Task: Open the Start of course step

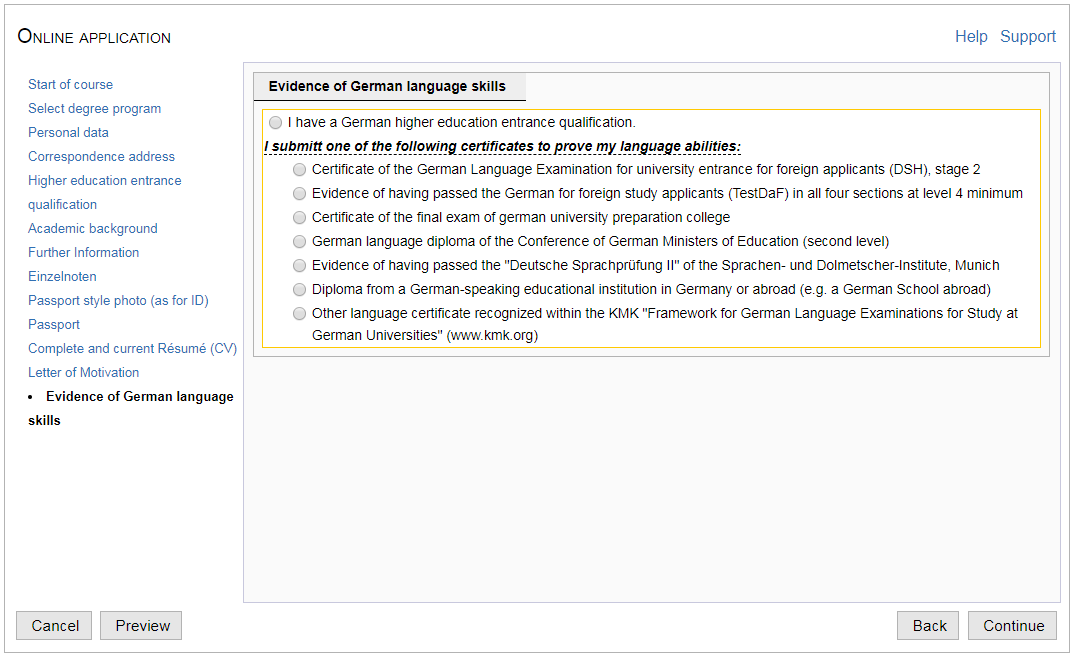Action: tap(70, 85)
